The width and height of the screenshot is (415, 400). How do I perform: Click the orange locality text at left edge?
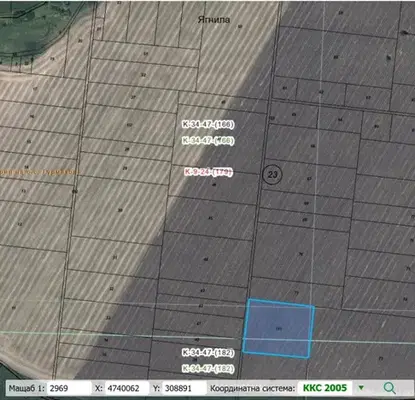click(39, 172)
